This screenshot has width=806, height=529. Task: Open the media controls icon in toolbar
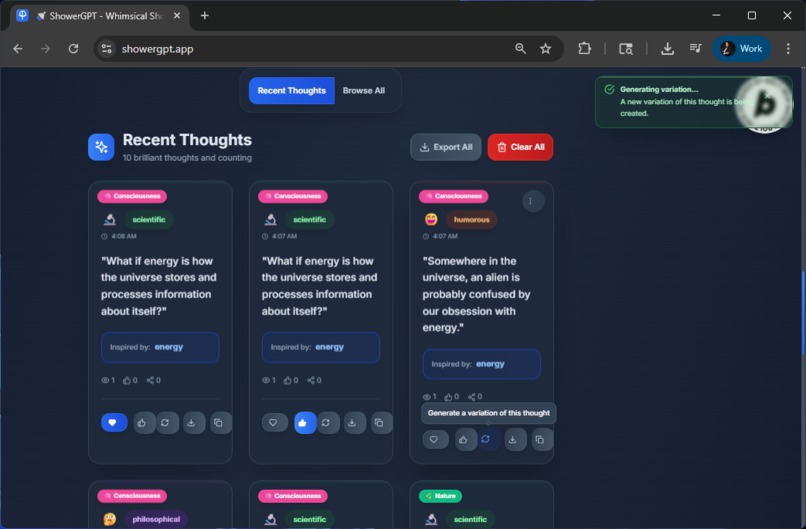[x=695, y=49]
